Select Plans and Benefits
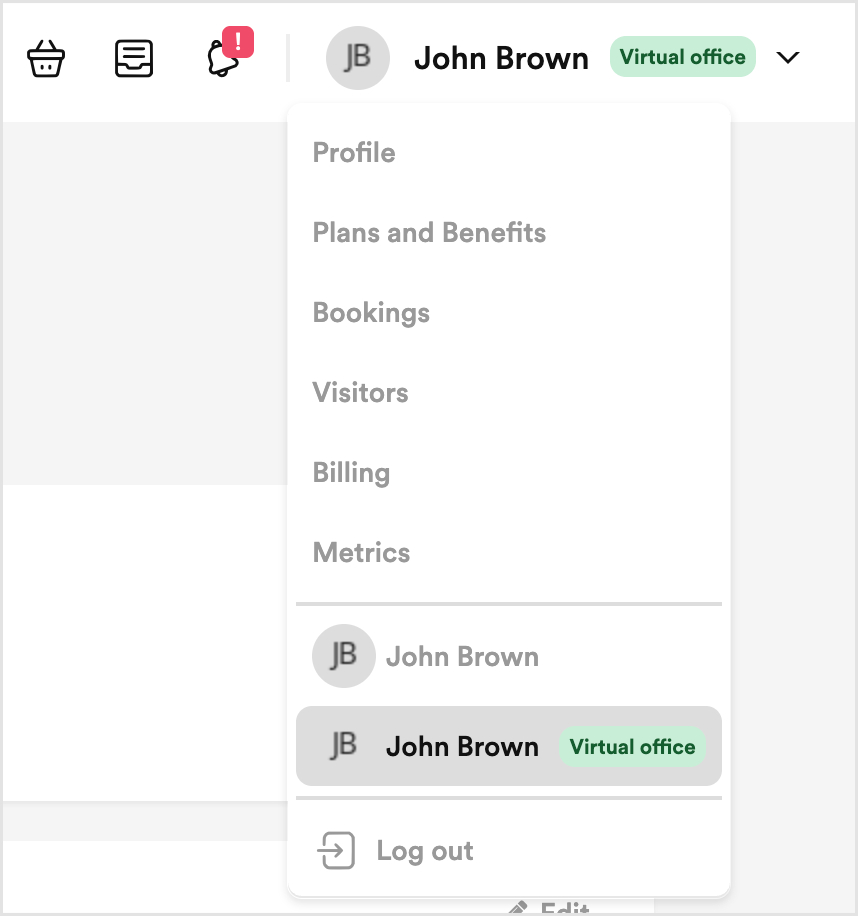Image resolution: width=858 pixels, height=916 pixels. click(x=429, y=232)
